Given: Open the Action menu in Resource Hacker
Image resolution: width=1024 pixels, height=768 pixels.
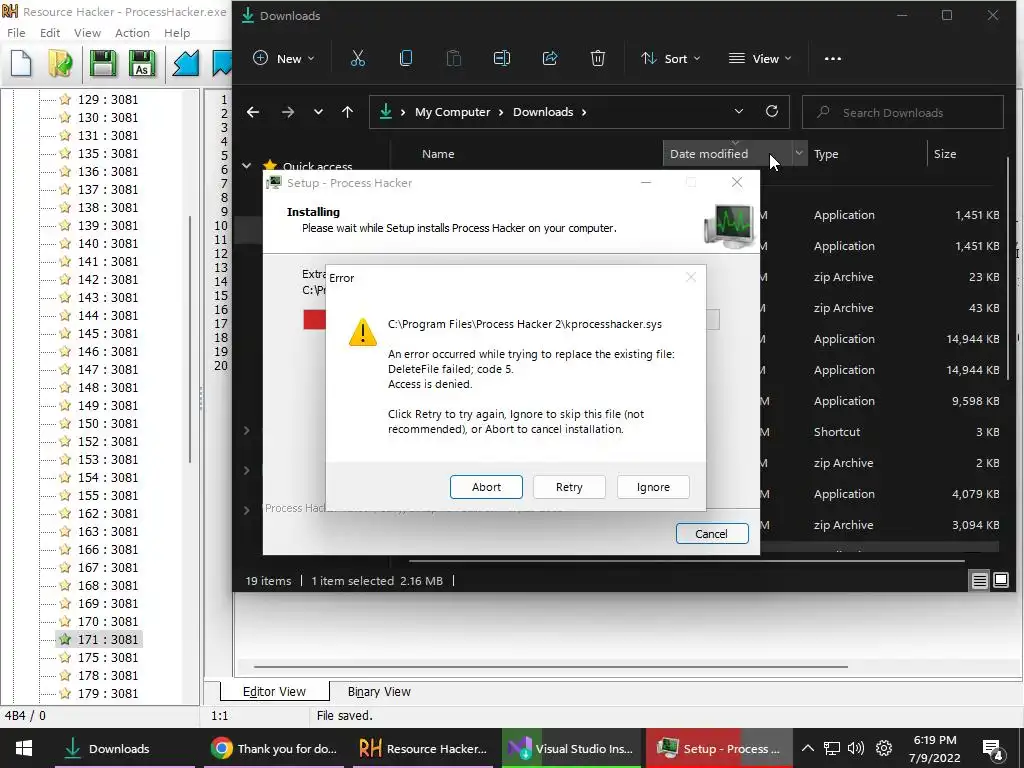Looking at the screenshot, I should (x=132, y=33).
